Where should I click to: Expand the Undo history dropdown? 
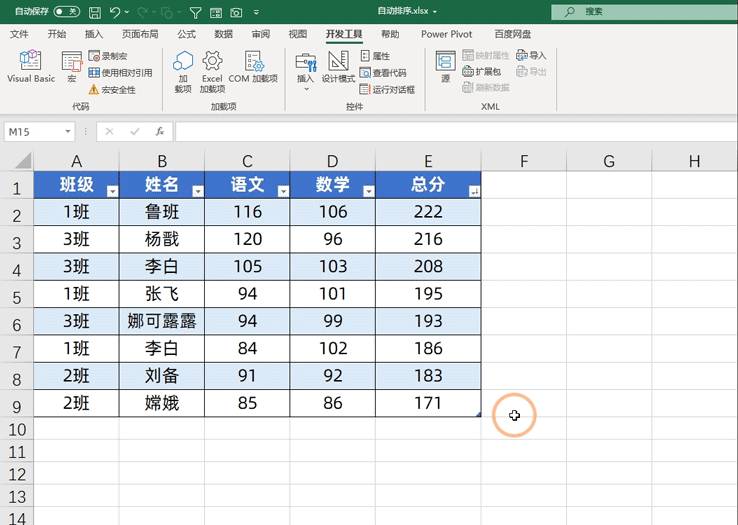click(127, 12)
